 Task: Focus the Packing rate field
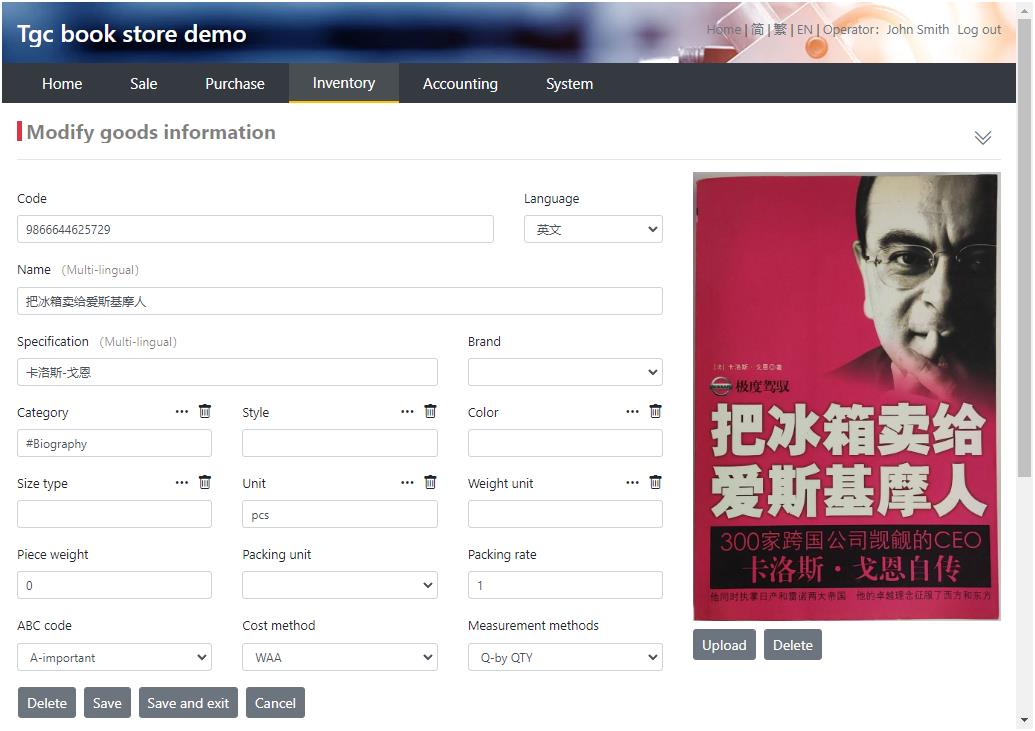(x=565, y=585)
